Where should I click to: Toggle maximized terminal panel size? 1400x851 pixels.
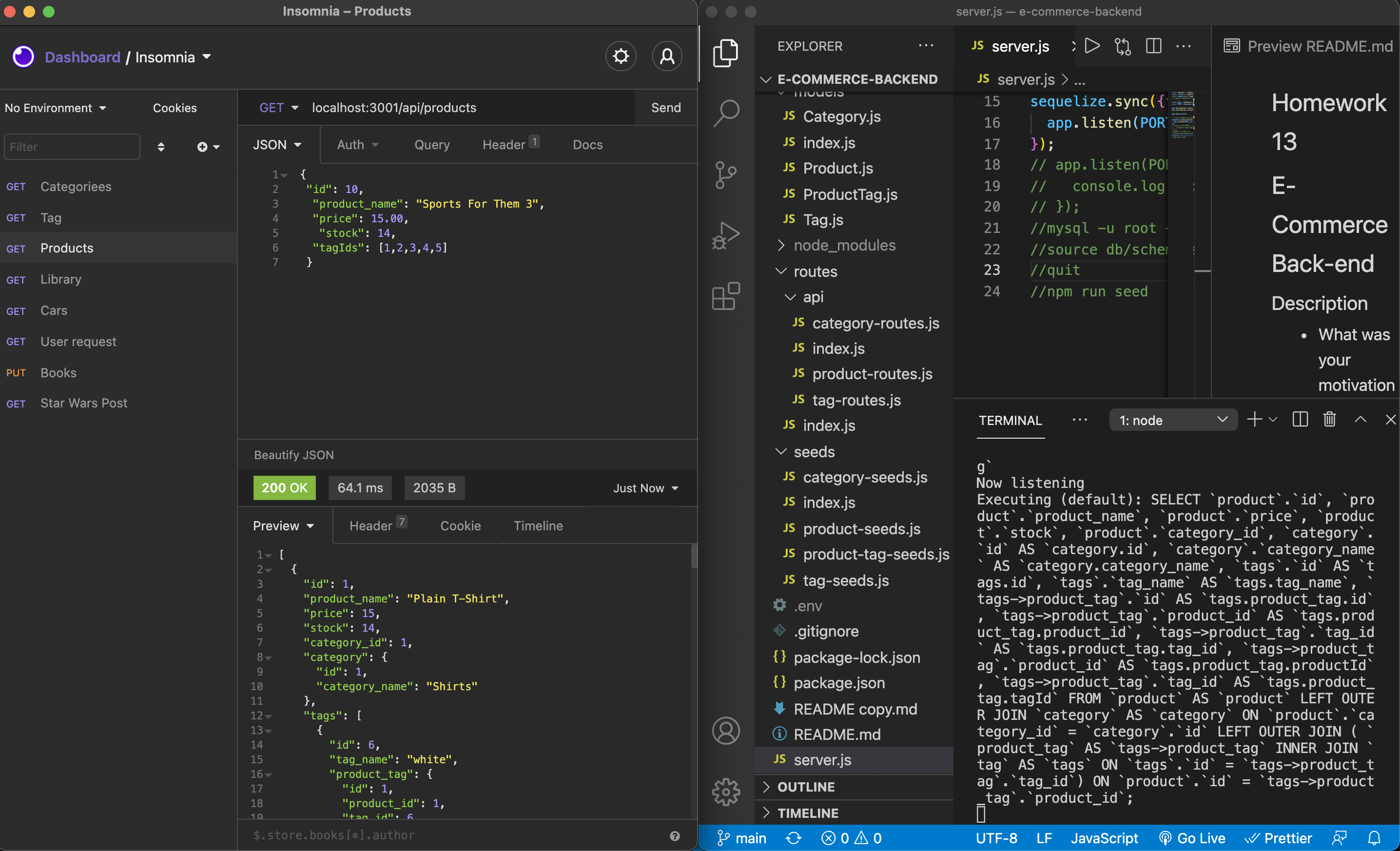(1360, 420)
